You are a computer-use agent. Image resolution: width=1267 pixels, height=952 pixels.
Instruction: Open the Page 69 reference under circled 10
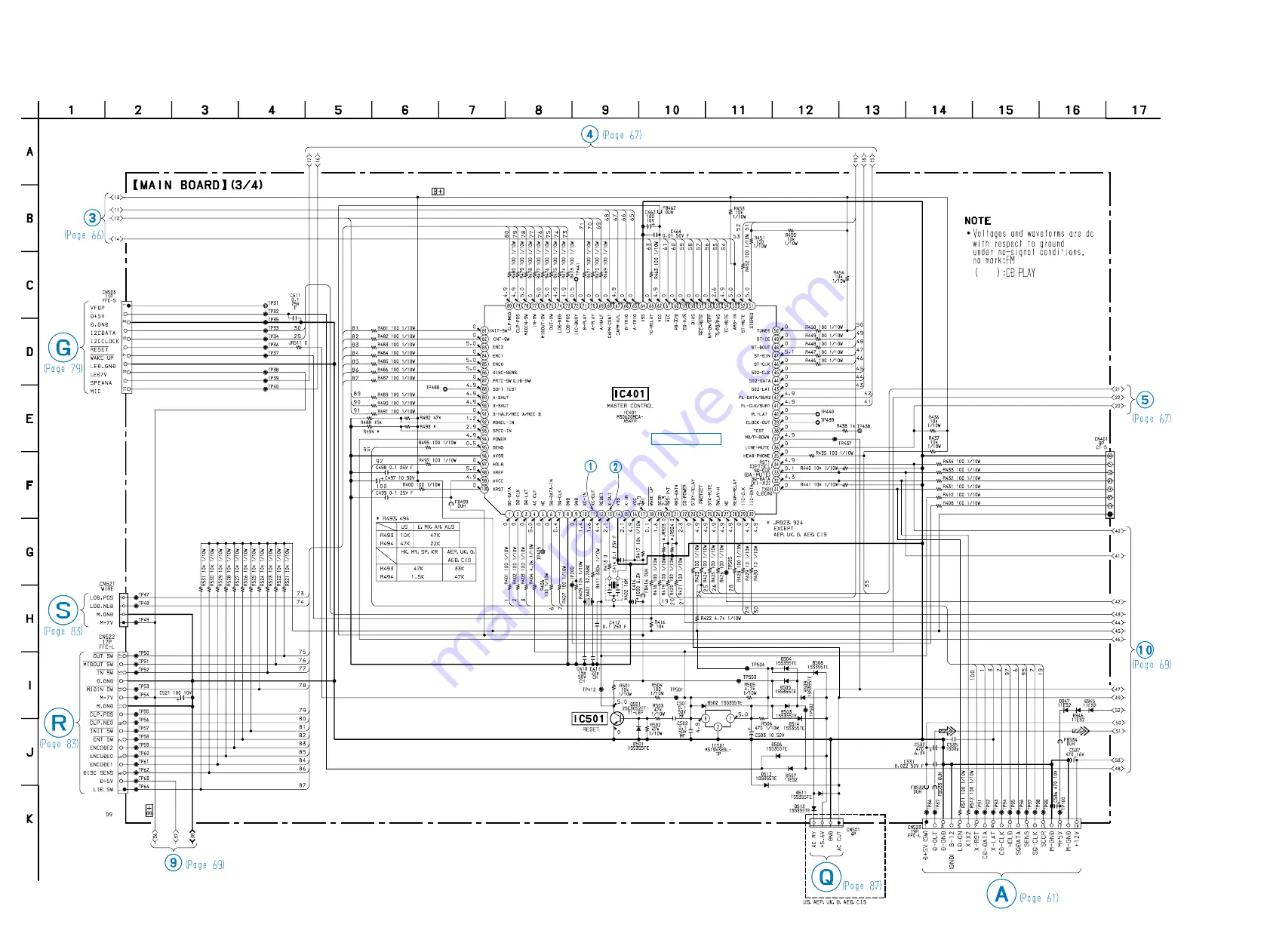pyautogui.click(x=1152, y=665)
